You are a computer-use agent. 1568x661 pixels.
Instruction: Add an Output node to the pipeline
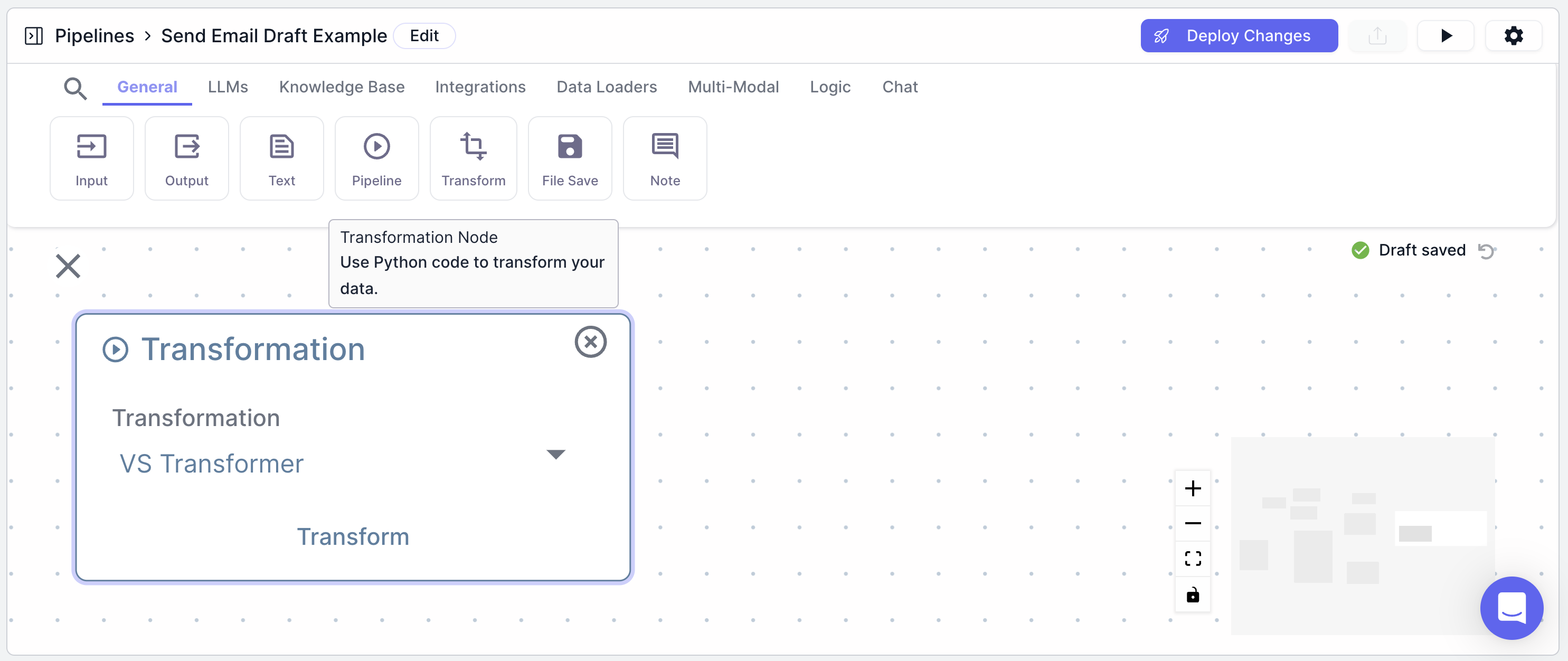coord(186,158)
